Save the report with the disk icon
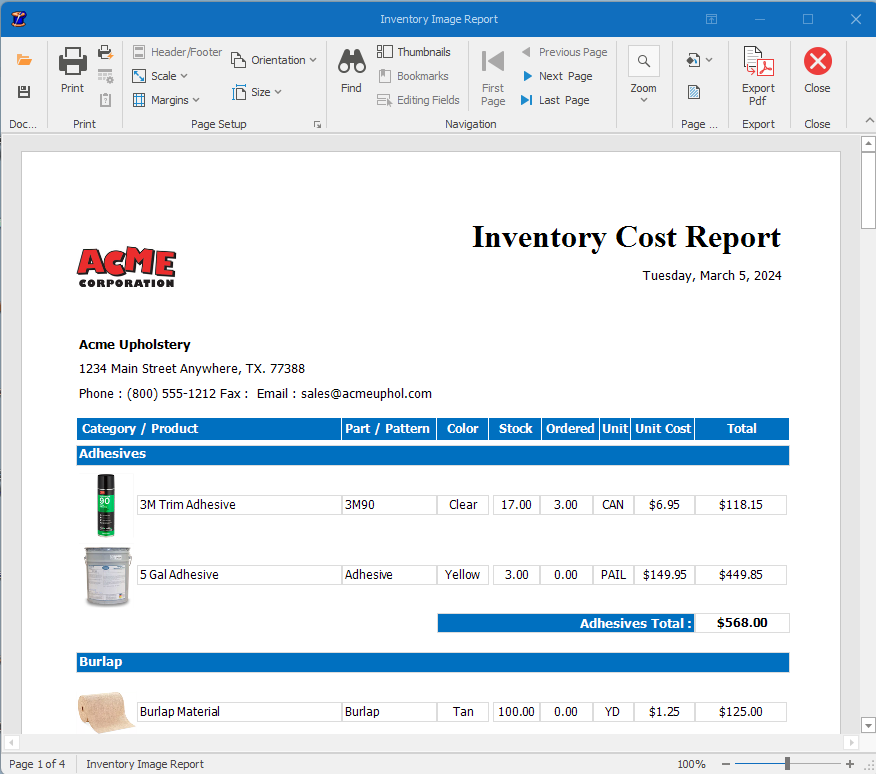 click(23, 92)
